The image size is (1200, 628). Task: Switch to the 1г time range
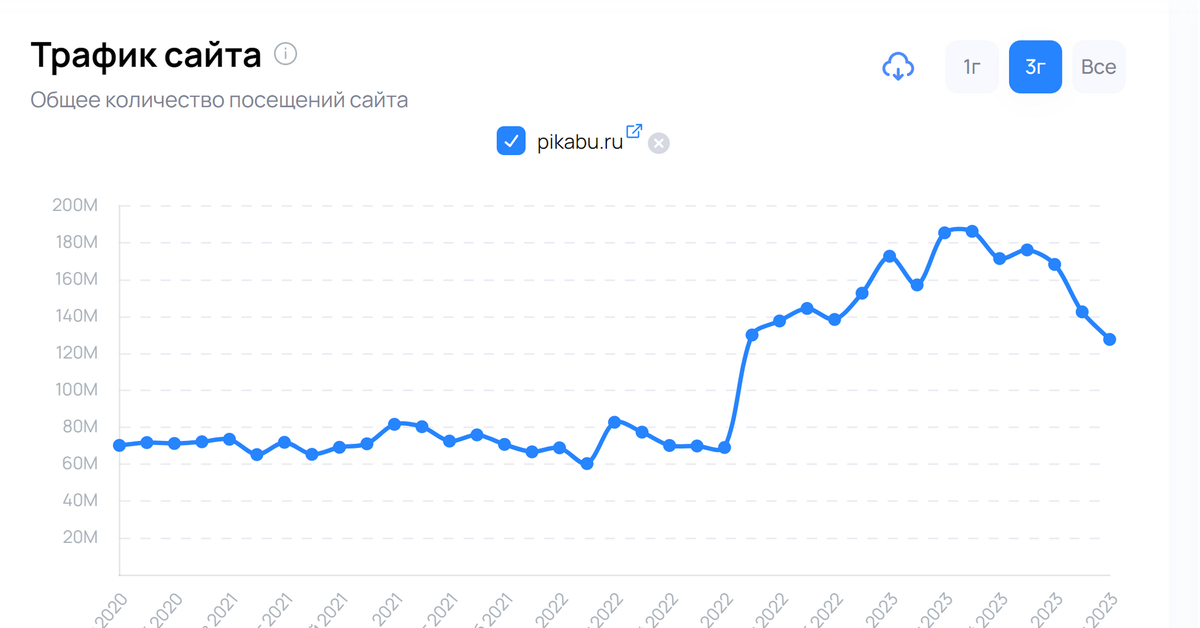971,67
